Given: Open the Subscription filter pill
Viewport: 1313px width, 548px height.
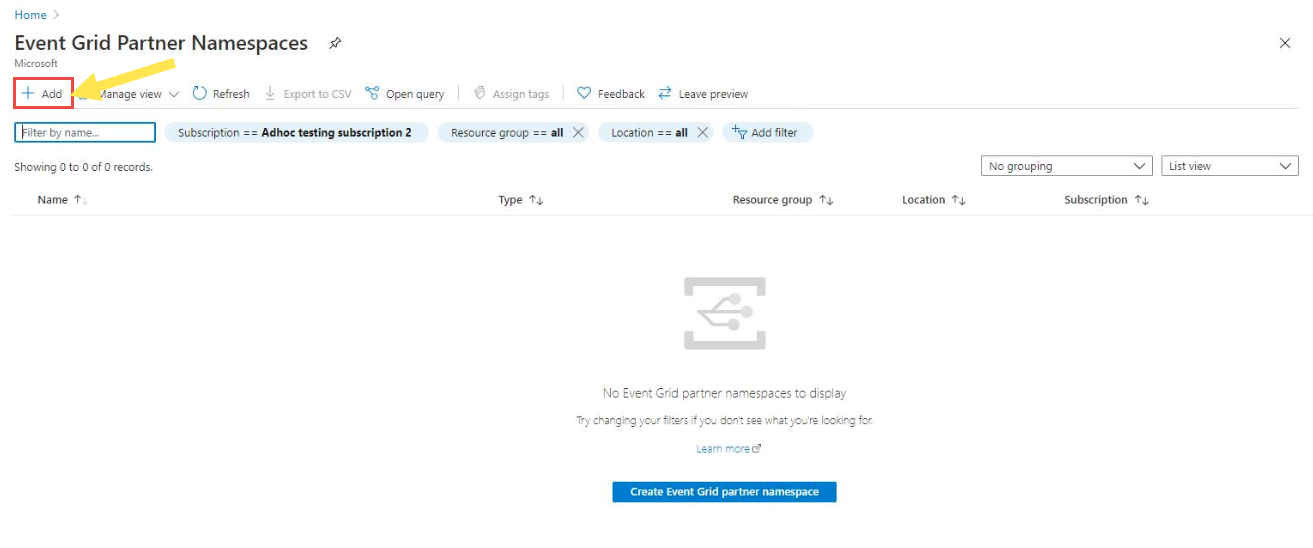Looking at the screenshot, I should [295, 132].
